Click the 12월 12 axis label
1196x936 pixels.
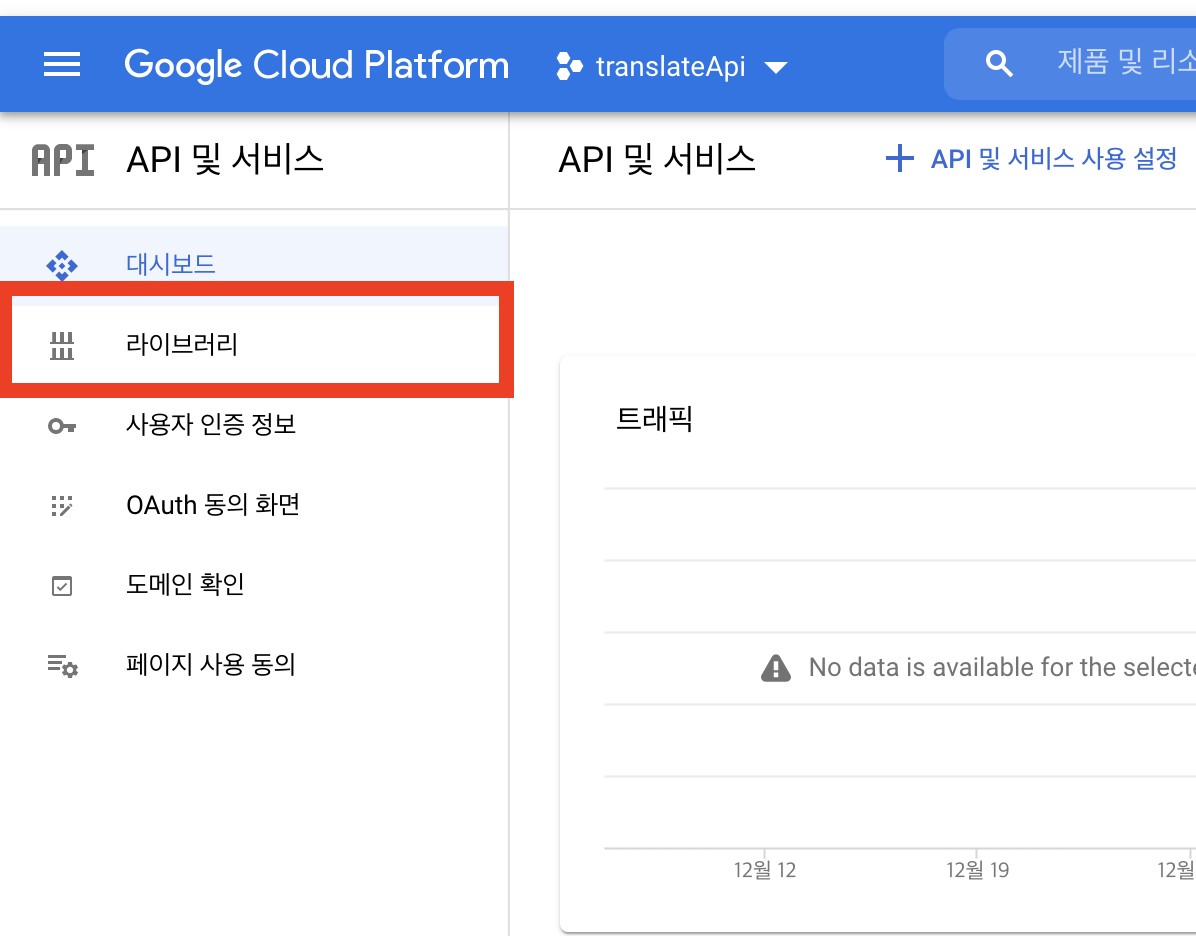pos(764,870)
